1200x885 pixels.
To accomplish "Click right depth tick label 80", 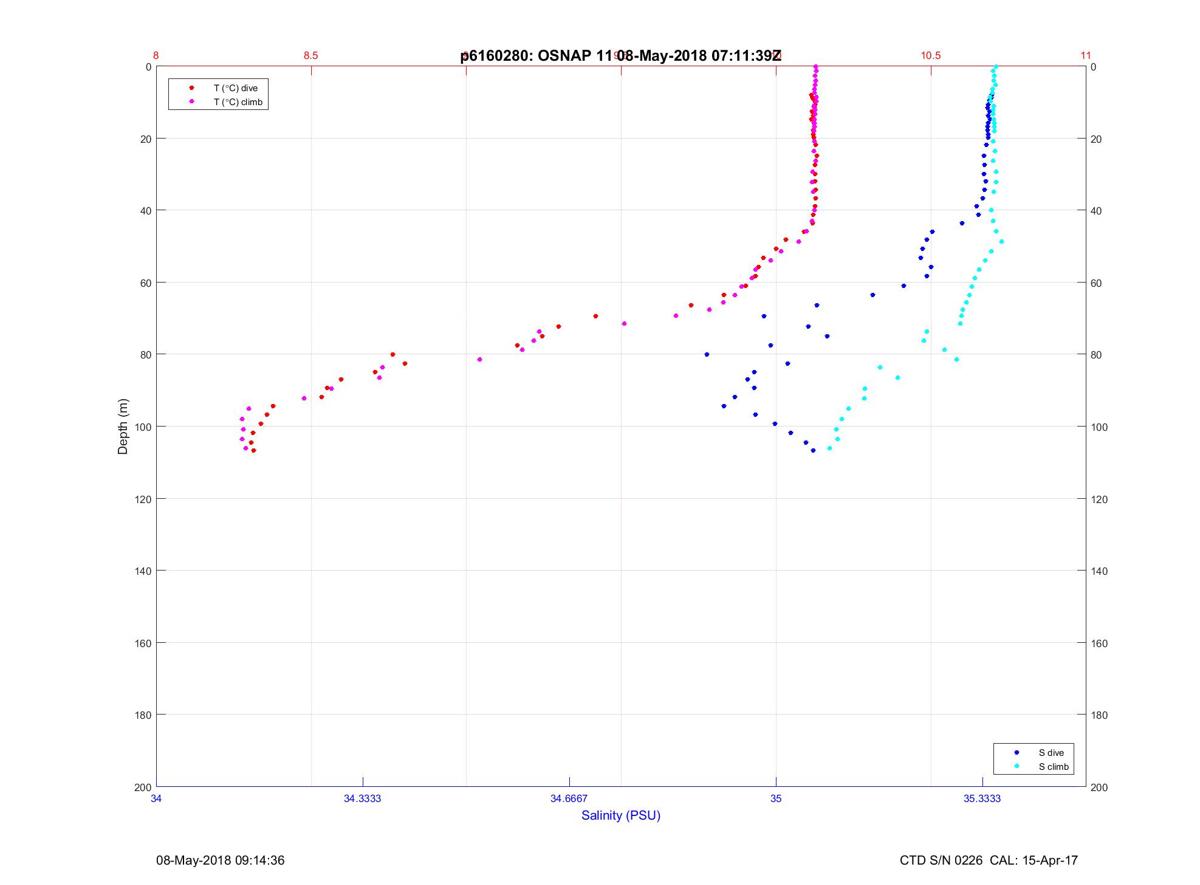I will 1098,355.
